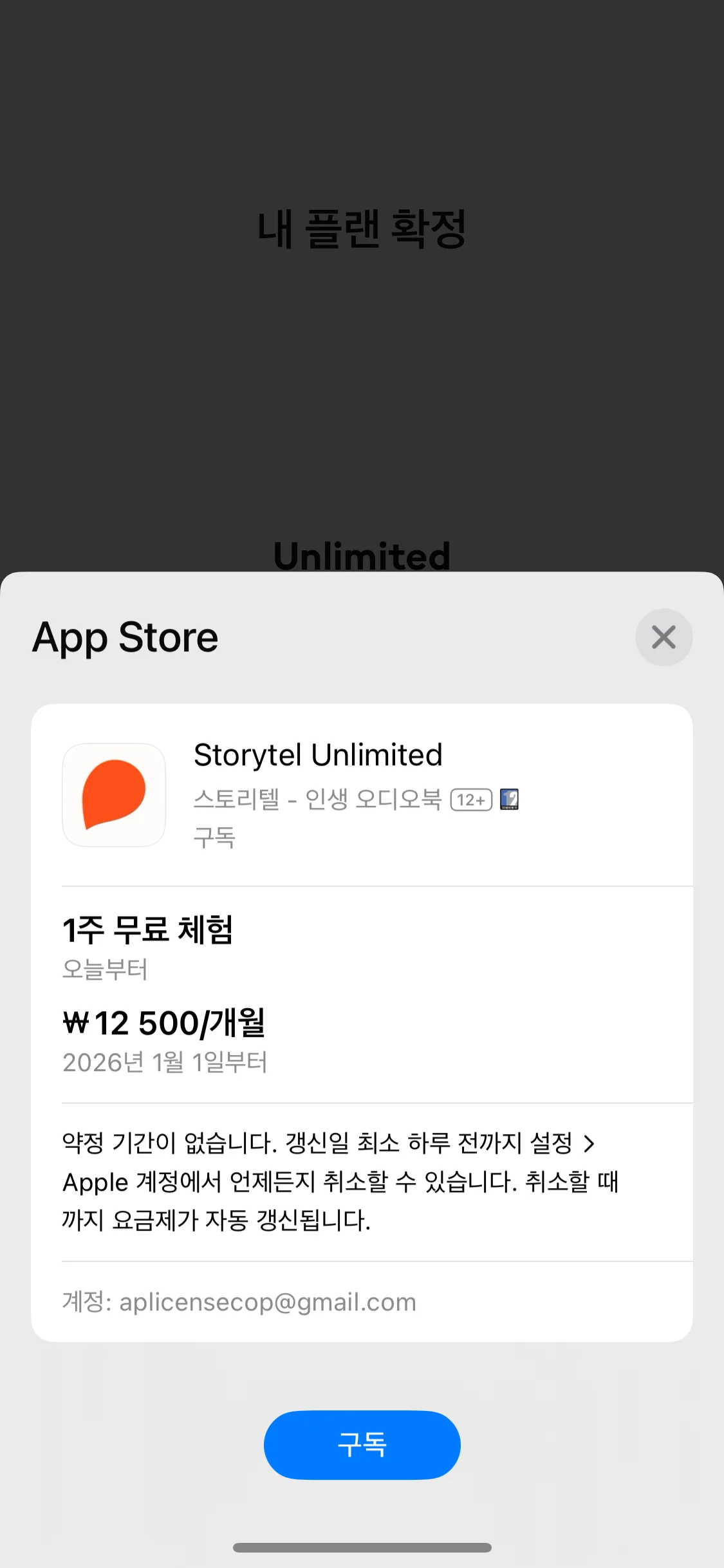Tap the account email aplicensecop@gmail.com

pos(268,1302)
